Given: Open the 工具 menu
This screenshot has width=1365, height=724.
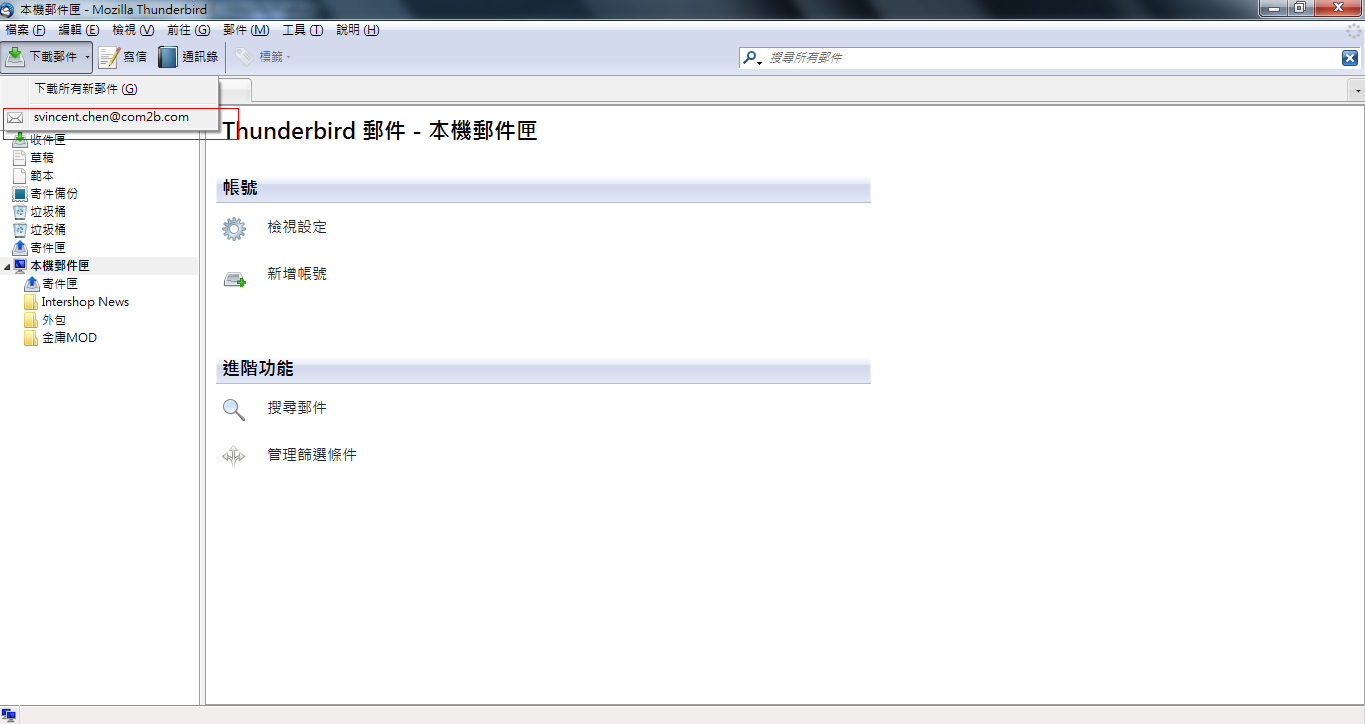Looking at the screenshot, I should [x=302, y=30].
